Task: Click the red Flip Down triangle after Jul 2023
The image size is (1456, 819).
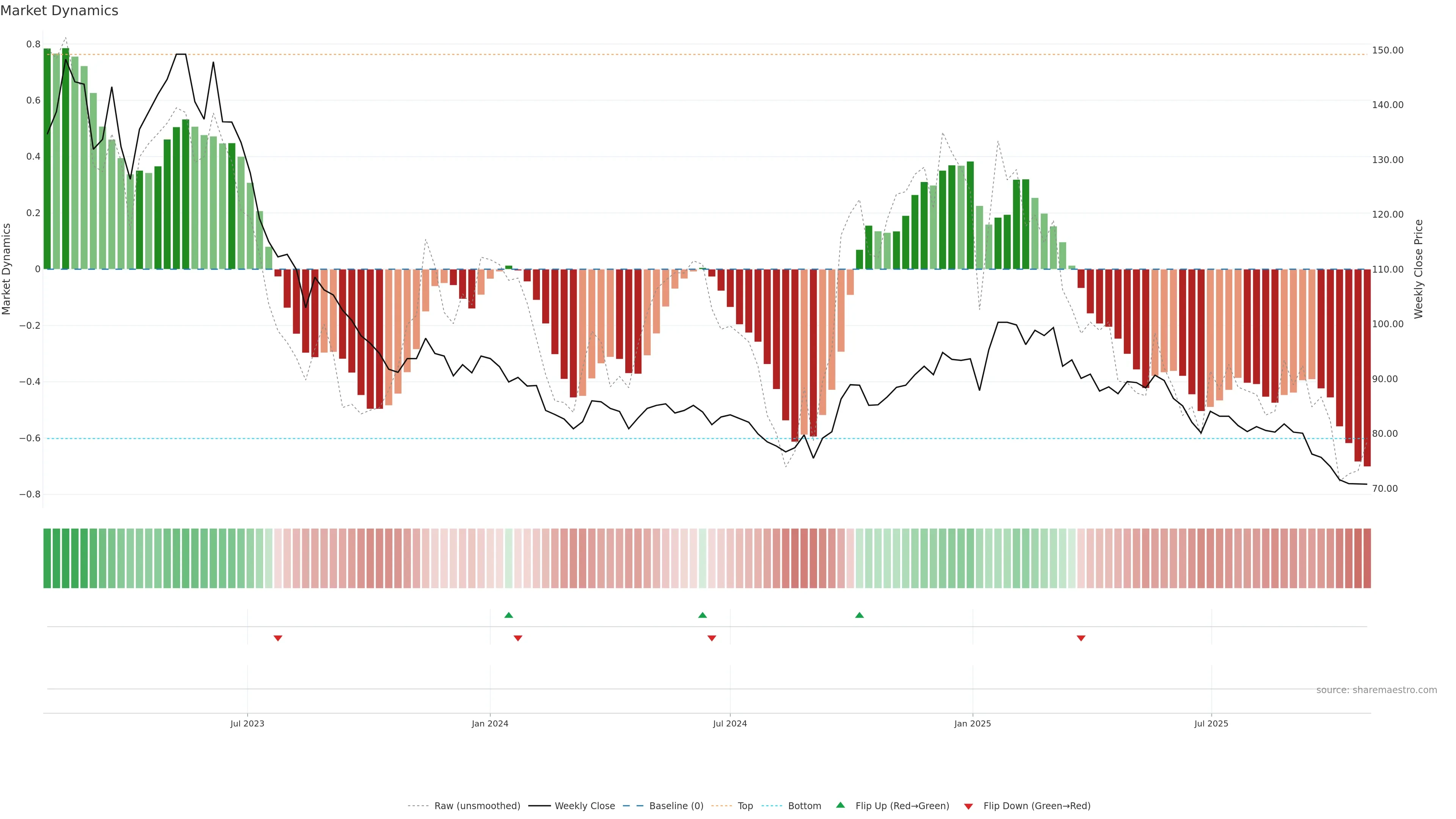Action: pos(278,638)
